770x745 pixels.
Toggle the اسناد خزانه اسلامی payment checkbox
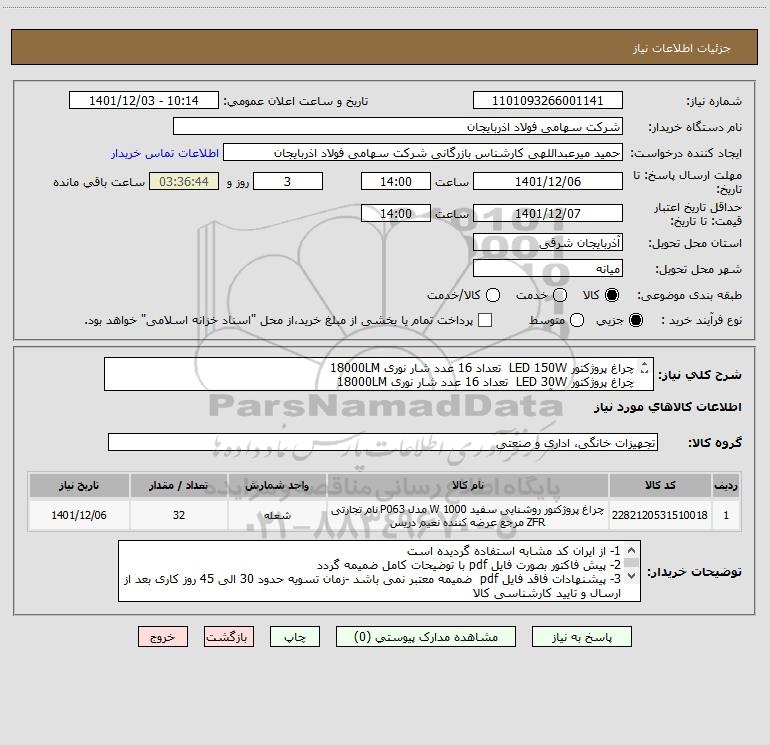(485, 320)
